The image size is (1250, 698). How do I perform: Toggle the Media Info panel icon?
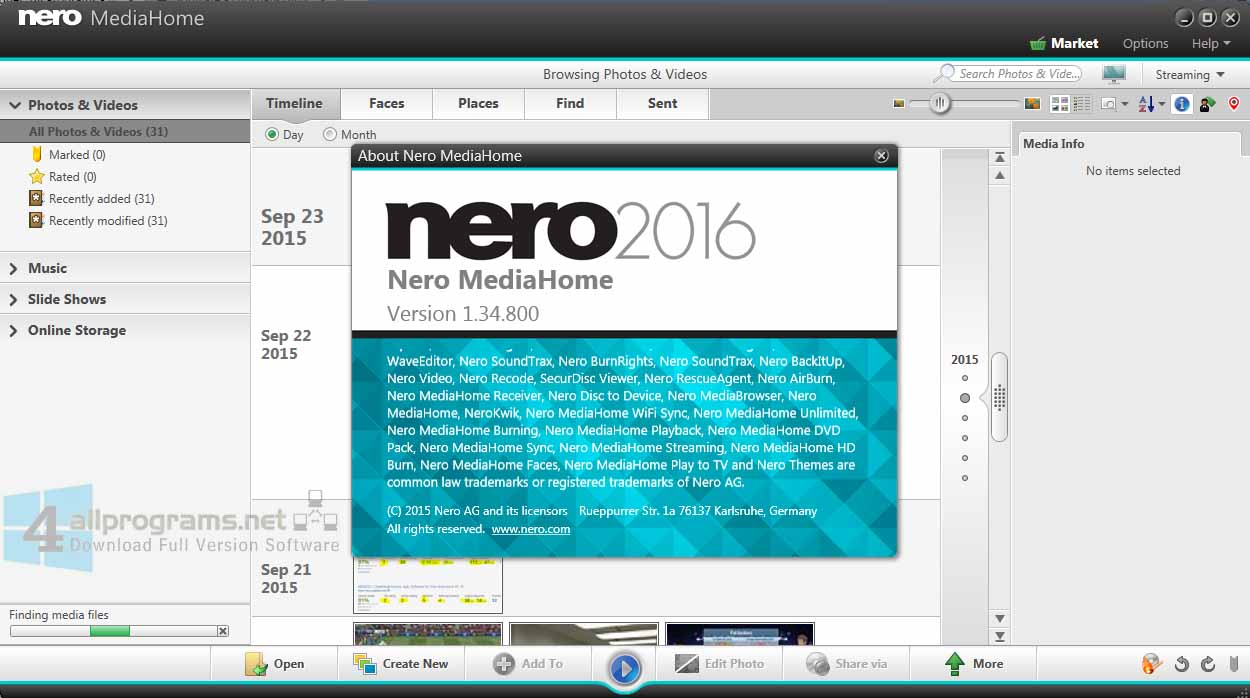pos(1182,104)
